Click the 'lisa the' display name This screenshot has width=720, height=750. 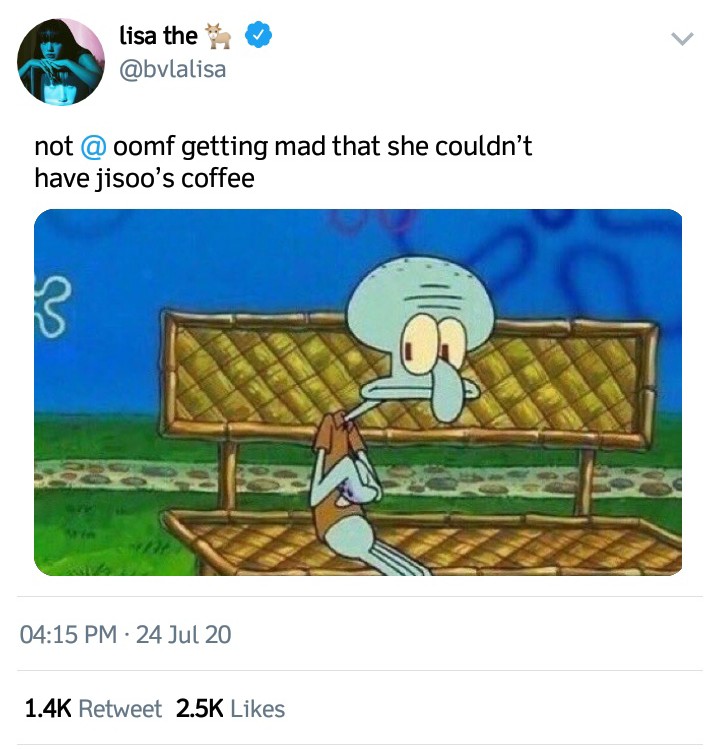tap(158, 36)
